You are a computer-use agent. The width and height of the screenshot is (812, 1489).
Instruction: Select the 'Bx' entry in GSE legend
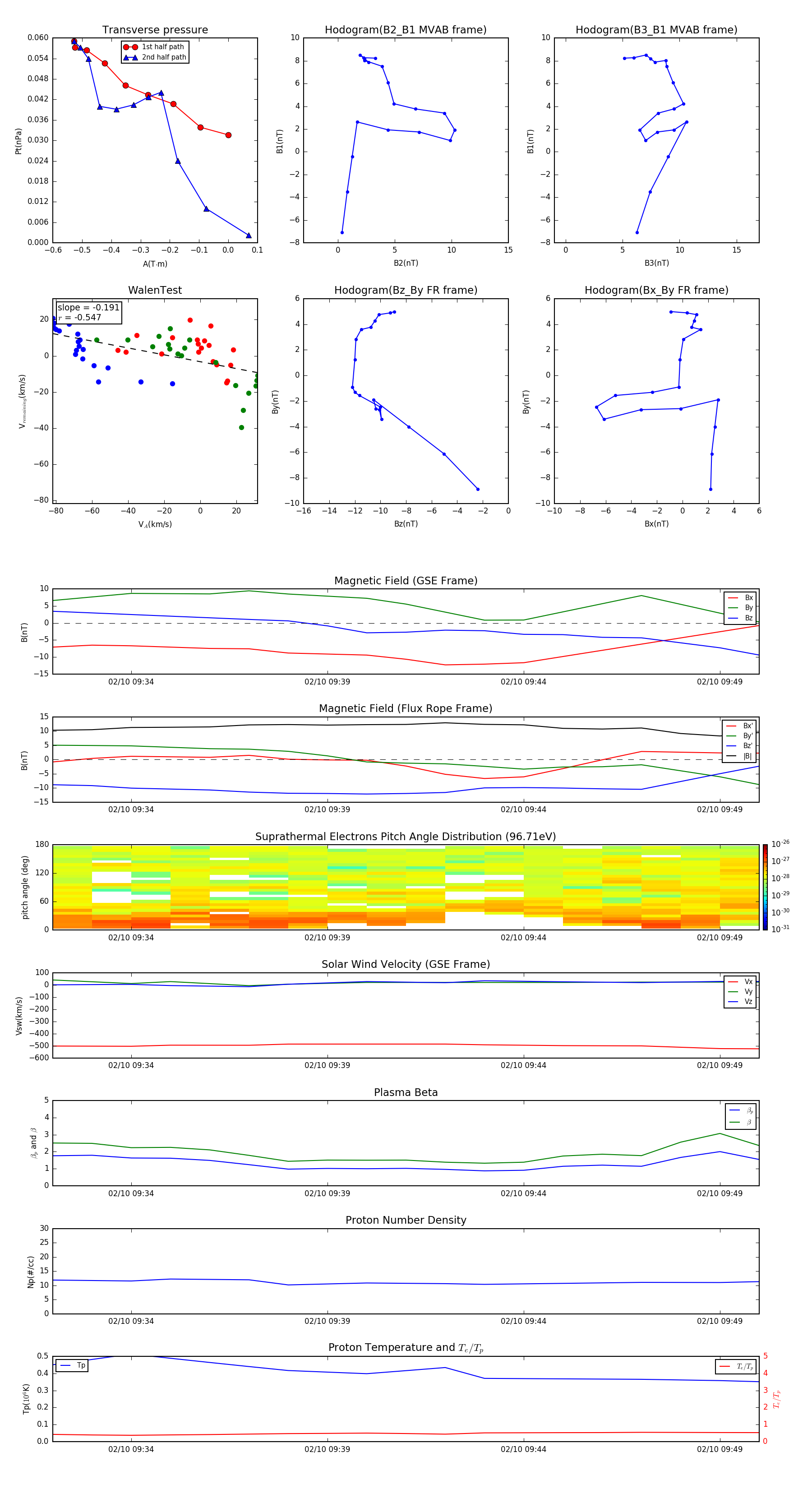740,598
